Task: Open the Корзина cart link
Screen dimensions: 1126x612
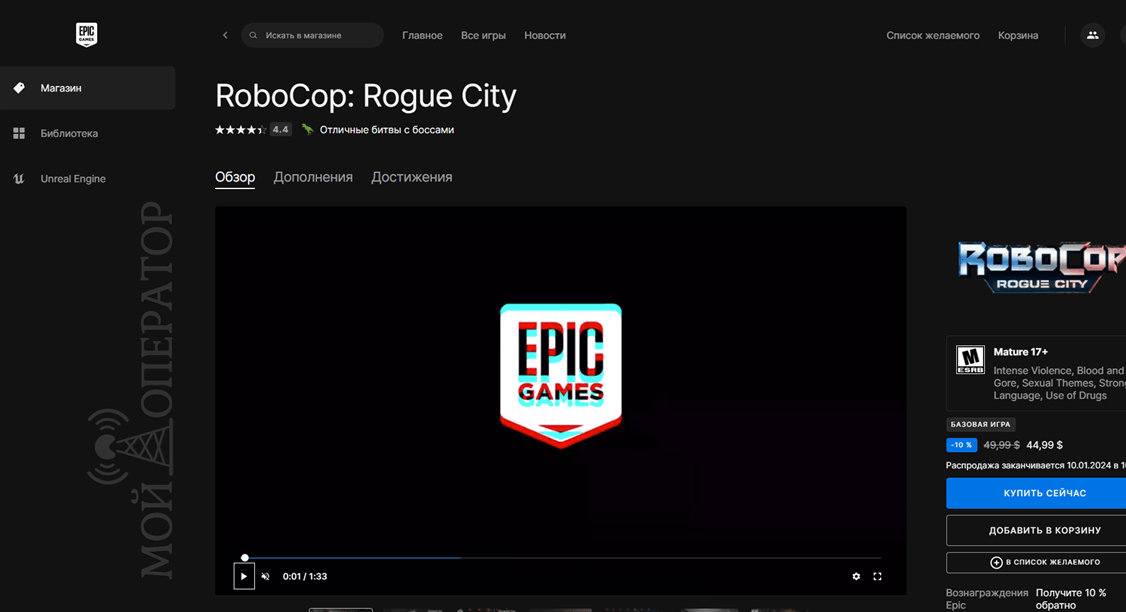Action: pyautogui.click(x=1018, y=35)
